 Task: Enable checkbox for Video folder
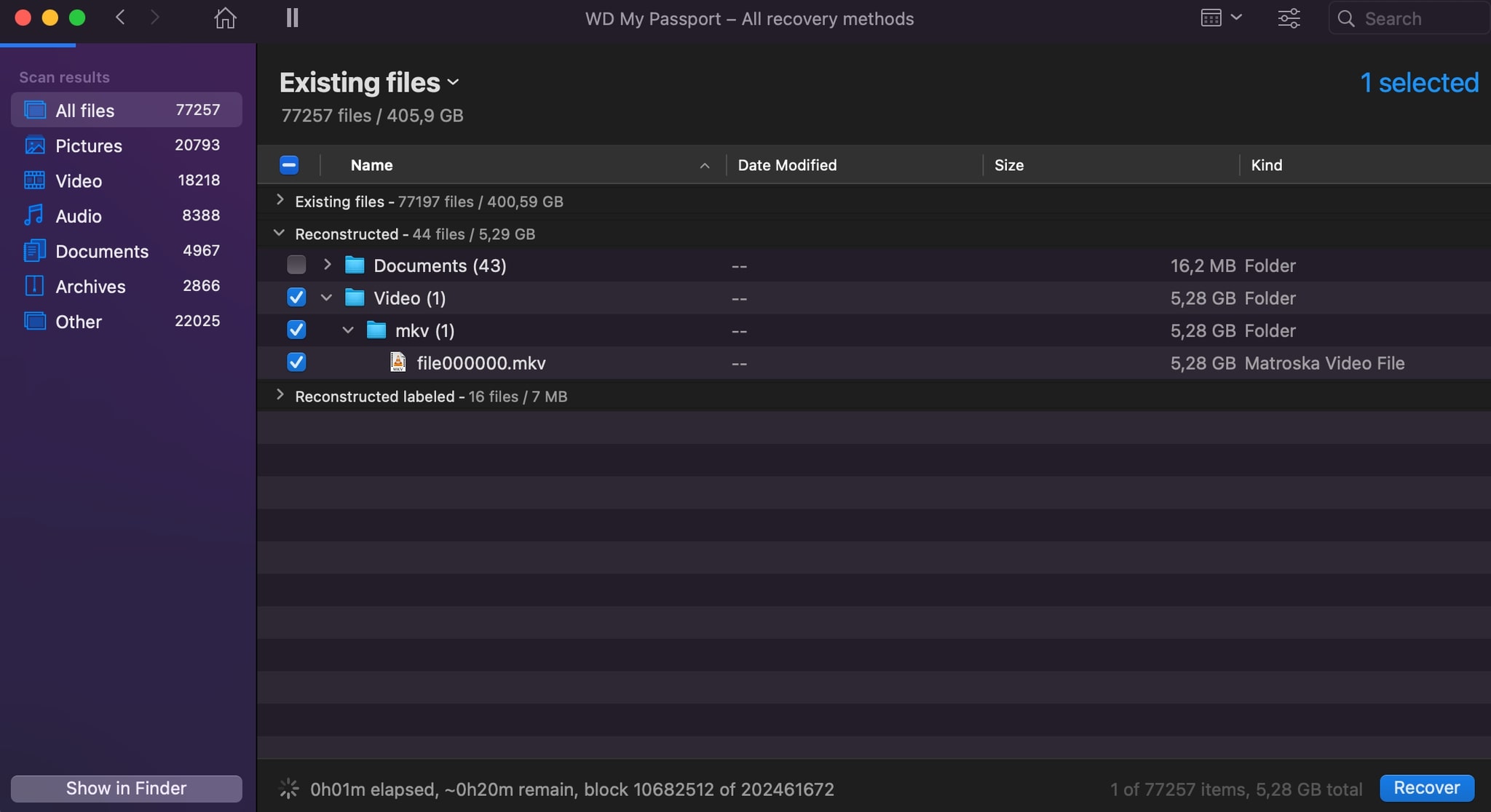point(296,298)
